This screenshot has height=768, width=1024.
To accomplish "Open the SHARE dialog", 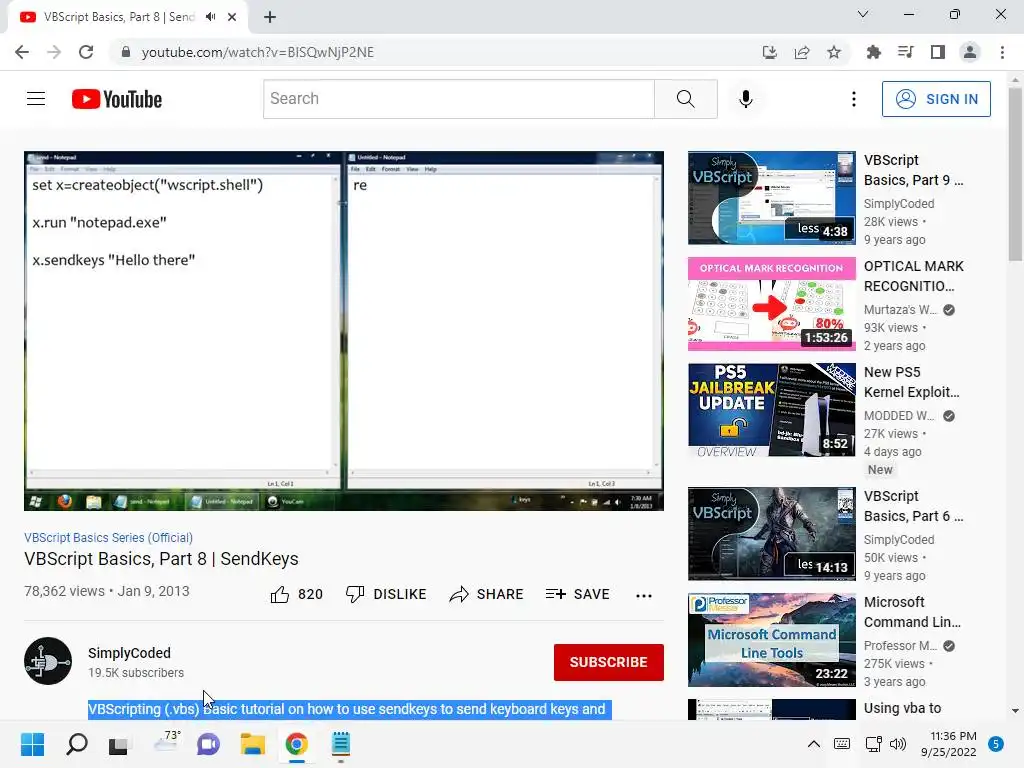I will [x=487, y=594].
